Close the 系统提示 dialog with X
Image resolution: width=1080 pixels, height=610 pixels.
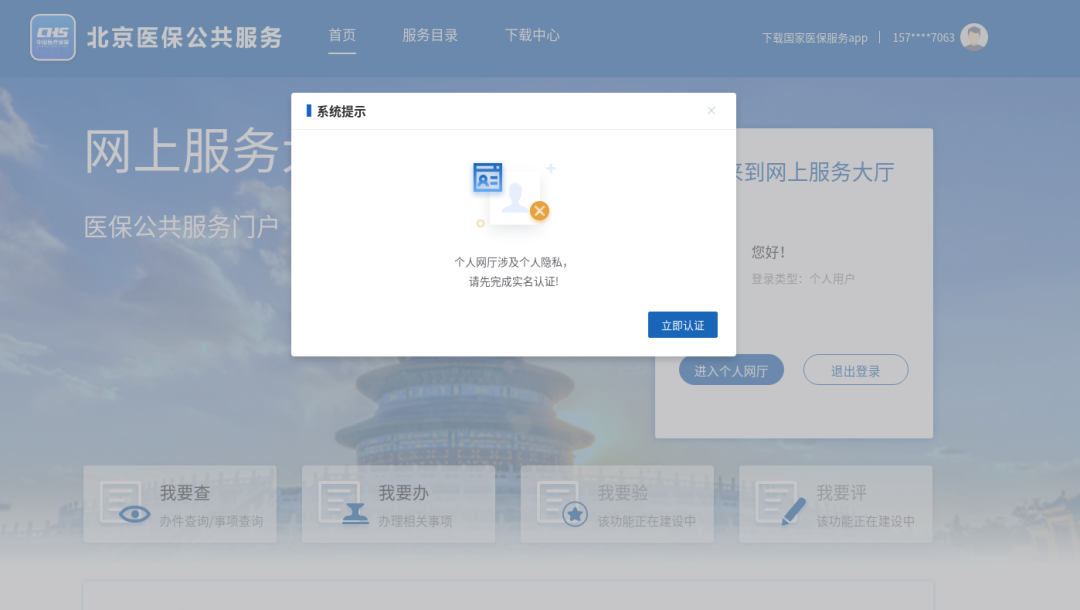[711, 111]
